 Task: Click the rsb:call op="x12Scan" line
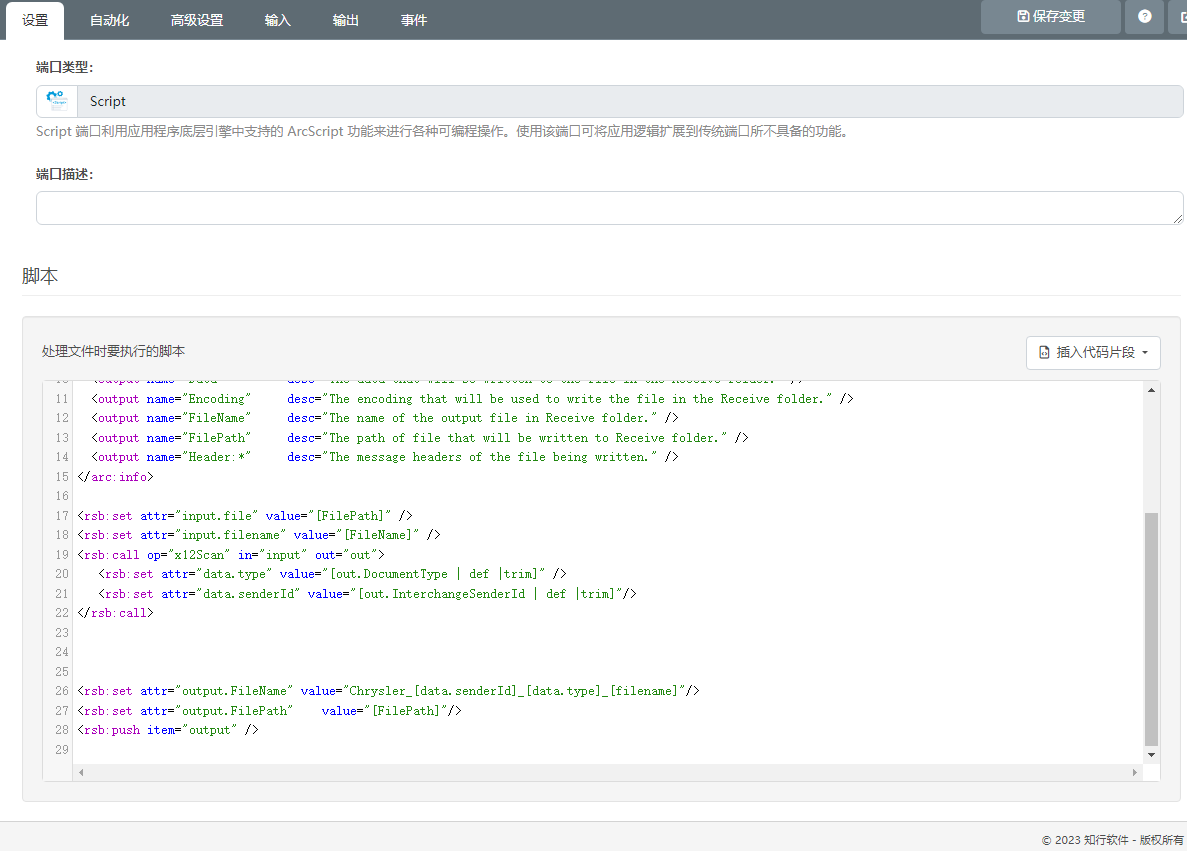point(231,555)
